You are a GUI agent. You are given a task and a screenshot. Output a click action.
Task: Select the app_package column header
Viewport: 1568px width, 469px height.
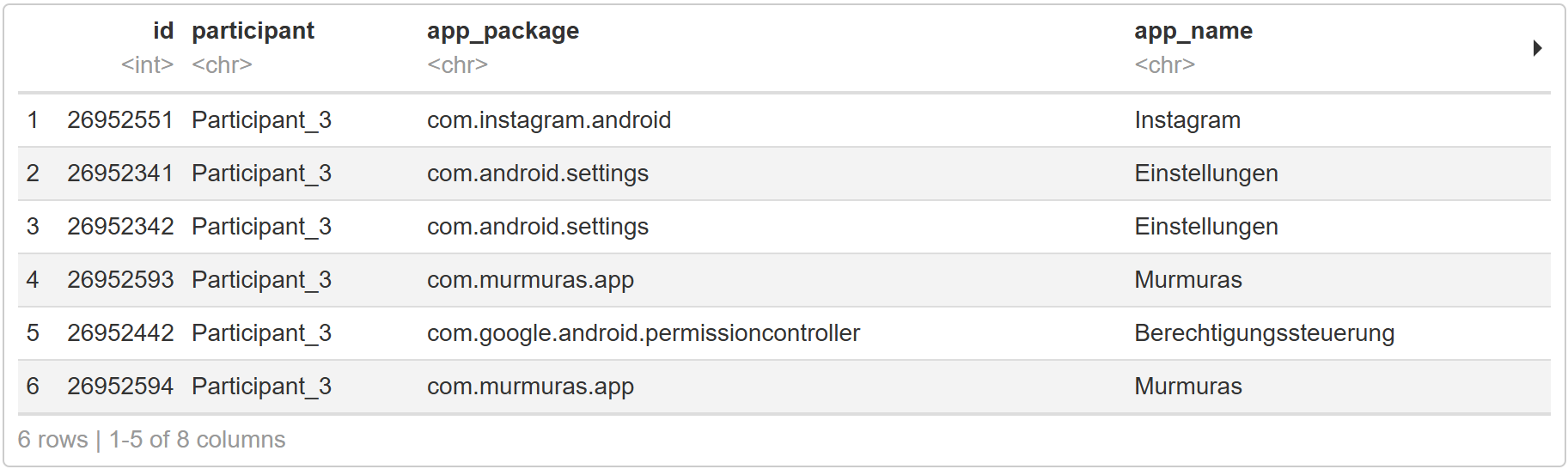pyautogui.click(x=503, y=31)
